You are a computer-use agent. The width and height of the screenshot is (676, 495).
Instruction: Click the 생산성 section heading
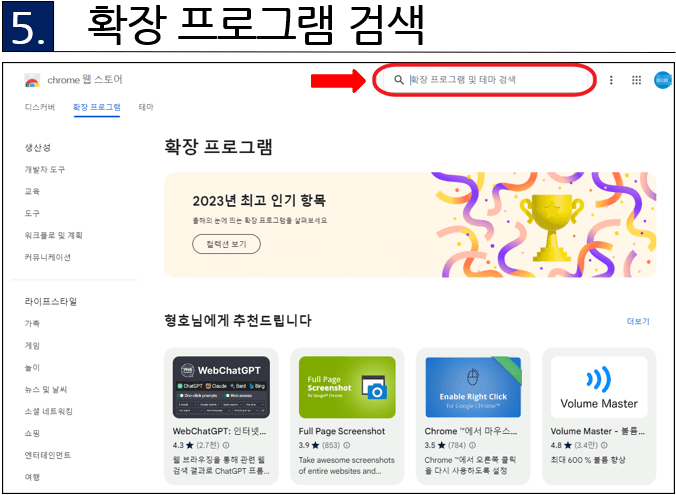click(38, 148)
